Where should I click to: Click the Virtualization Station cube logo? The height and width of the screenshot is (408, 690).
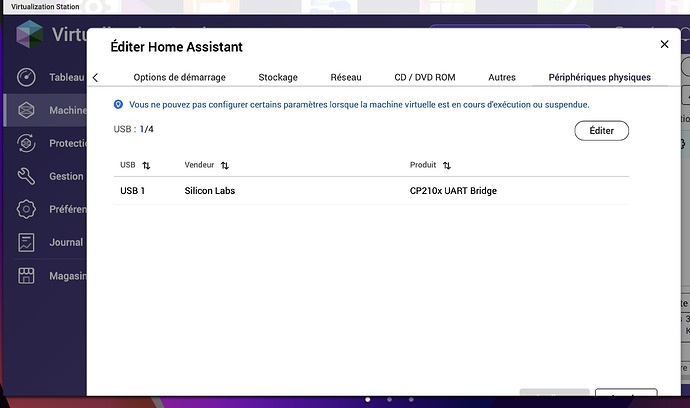pos(29,34)
